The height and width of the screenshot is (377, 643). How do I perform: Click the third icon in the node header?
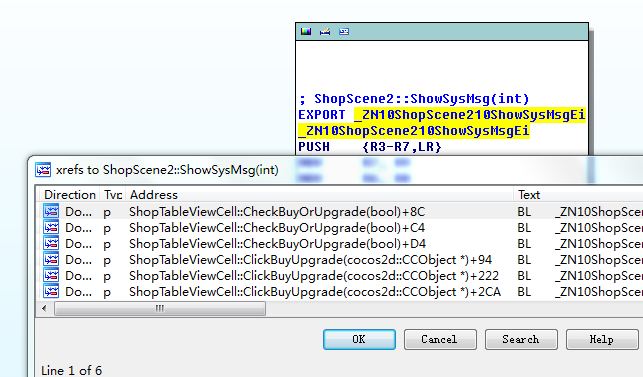click(x=344, y=32)
